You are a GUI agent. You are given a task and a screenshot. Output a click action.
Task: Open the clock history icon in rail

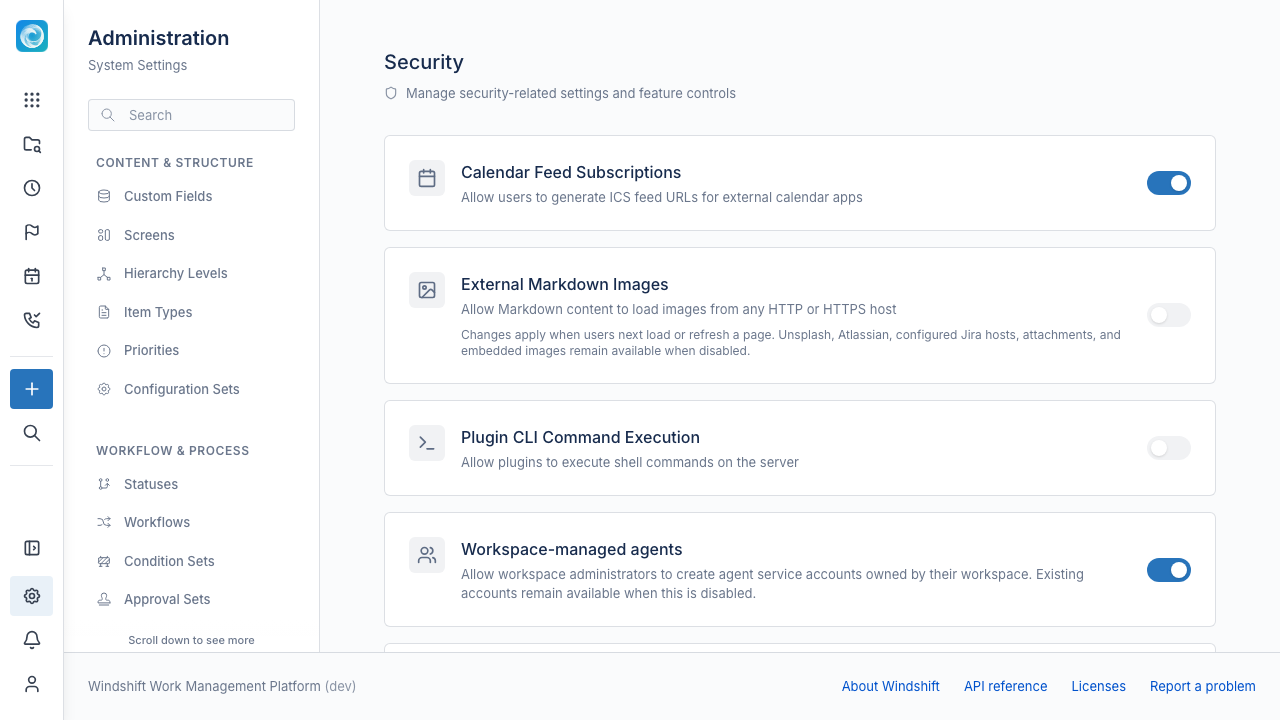[32, 188]
